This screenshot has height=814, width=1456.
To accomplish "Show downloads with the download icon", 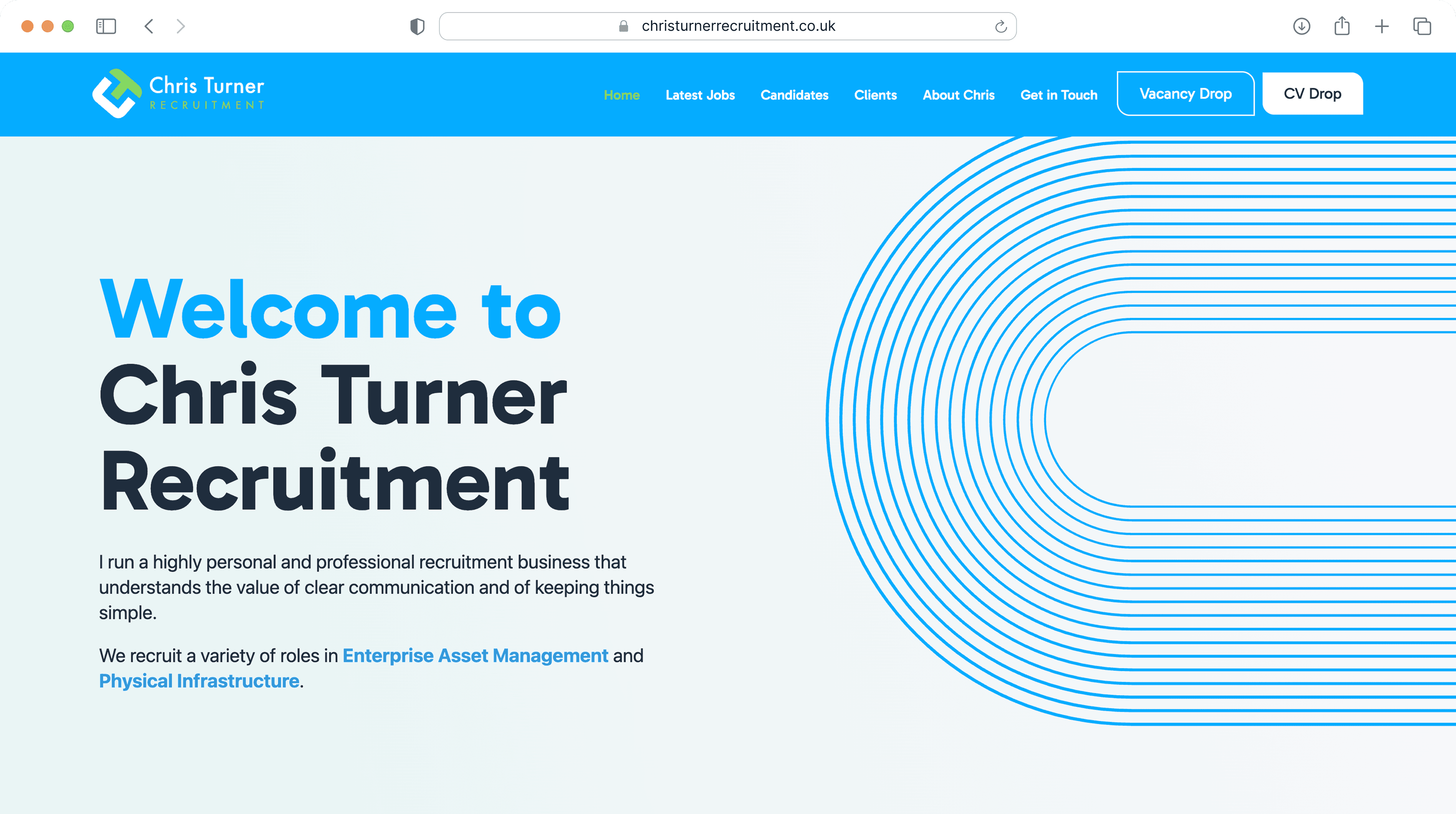I will pyautogui.click(x=1301, y=26).
